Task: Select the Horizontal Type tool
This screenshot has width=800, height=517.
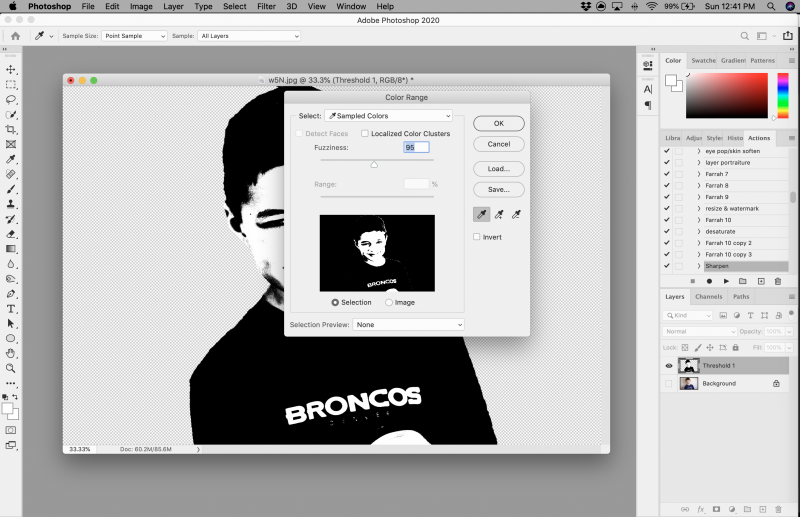Action: [11, 309]
